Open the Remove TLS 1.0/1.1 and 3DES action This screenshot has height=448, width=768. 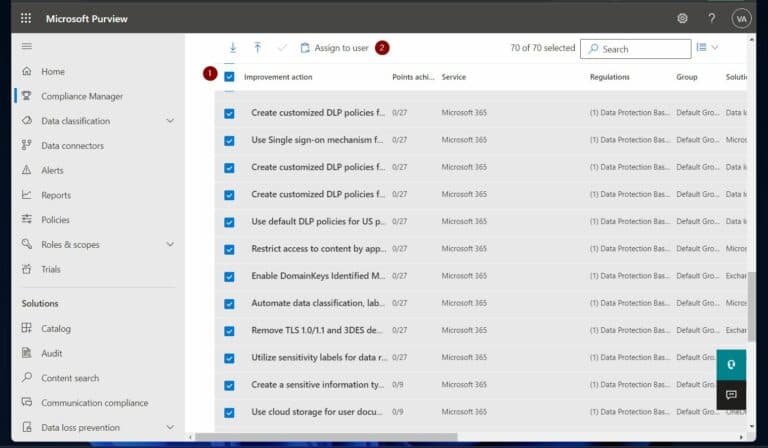click(317, 330)
